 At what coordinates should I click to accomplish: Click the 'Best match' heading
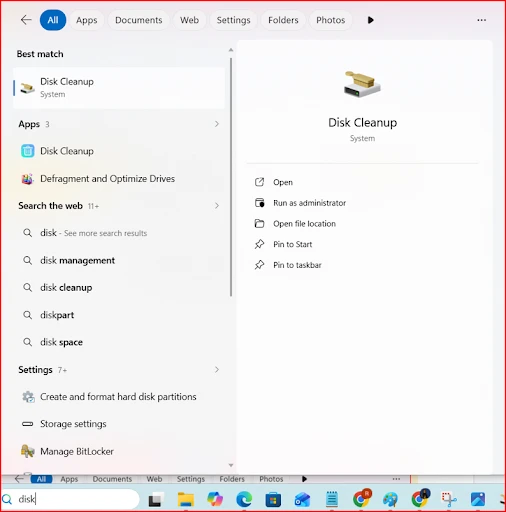click(40, 54)
